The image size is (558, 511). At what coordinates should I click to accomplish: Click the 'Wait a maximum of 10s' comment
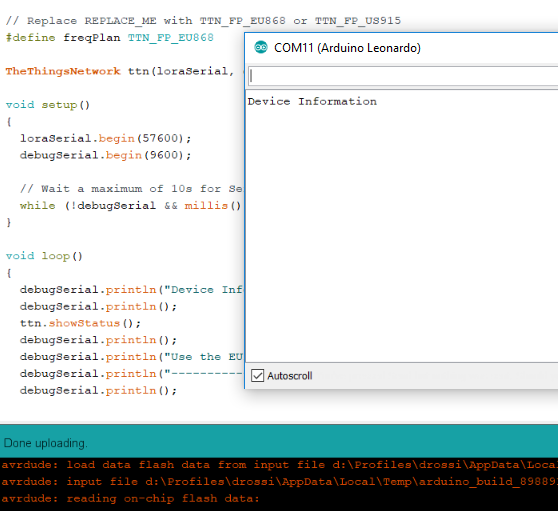point(131,189)
